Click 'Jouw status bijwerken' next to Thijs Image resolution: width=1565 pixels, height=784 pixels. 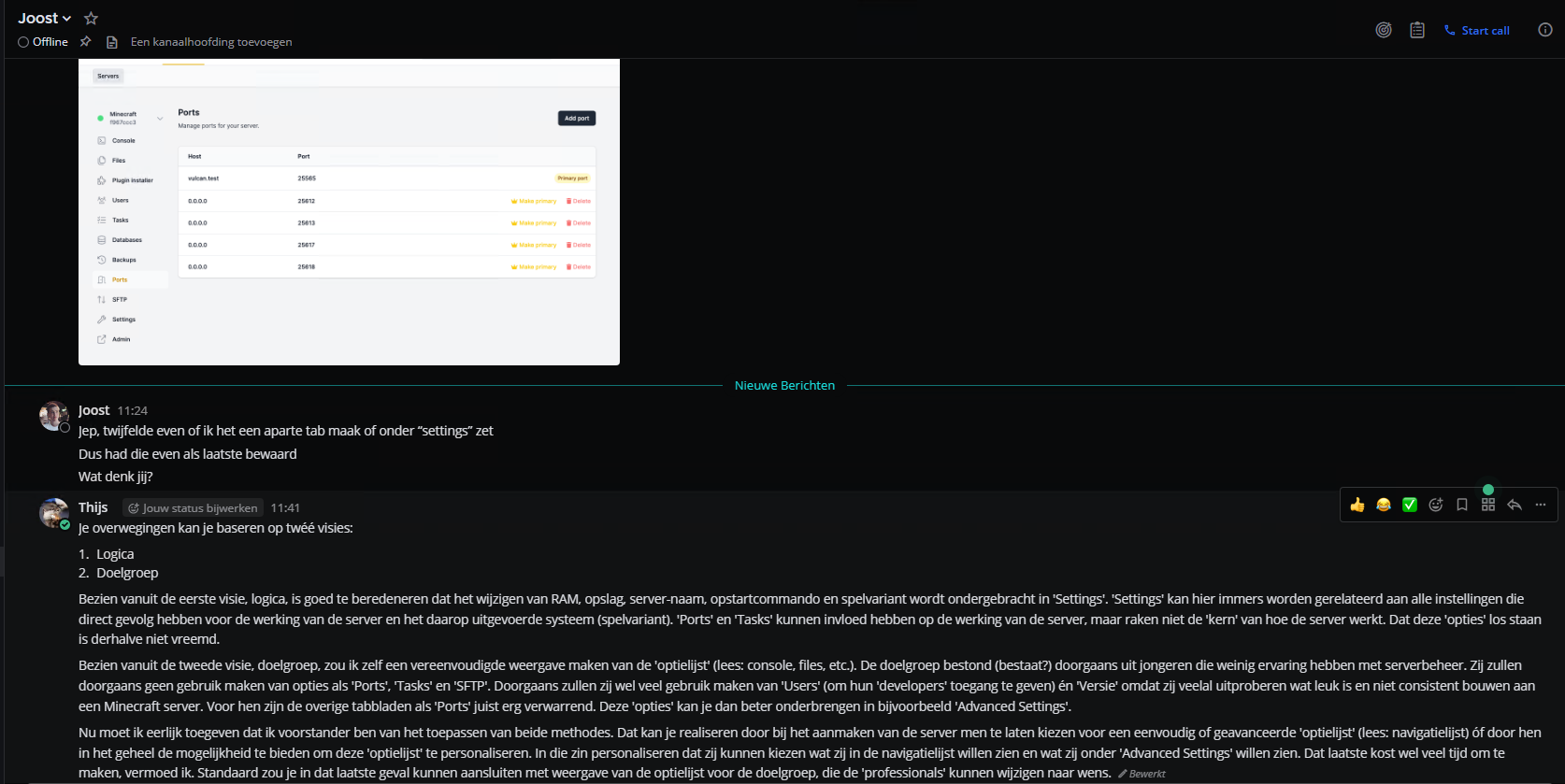pos(193,508)
